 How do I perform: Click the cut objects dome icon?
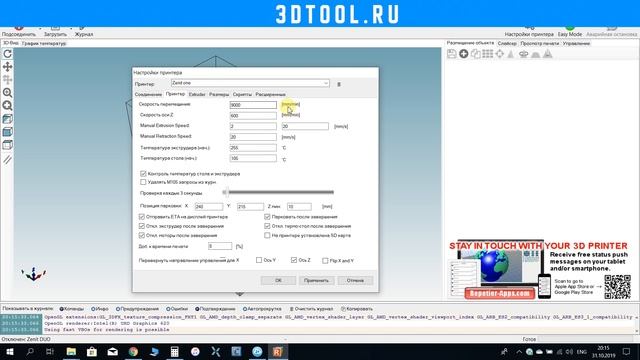(x=536, y=54)
